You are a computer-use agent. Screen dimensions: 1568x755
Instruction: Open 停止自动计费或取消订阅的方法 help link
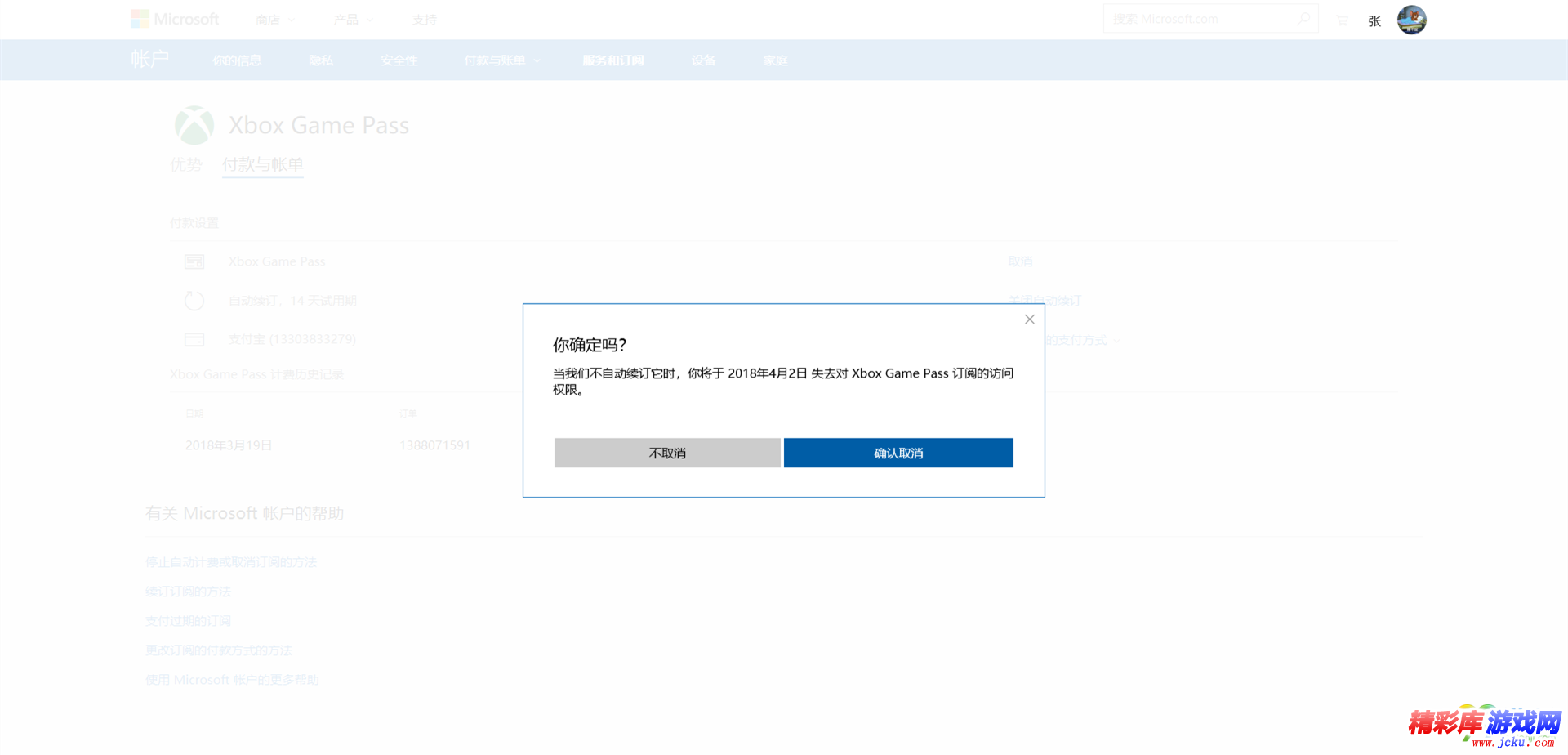(x=231, y=562)
